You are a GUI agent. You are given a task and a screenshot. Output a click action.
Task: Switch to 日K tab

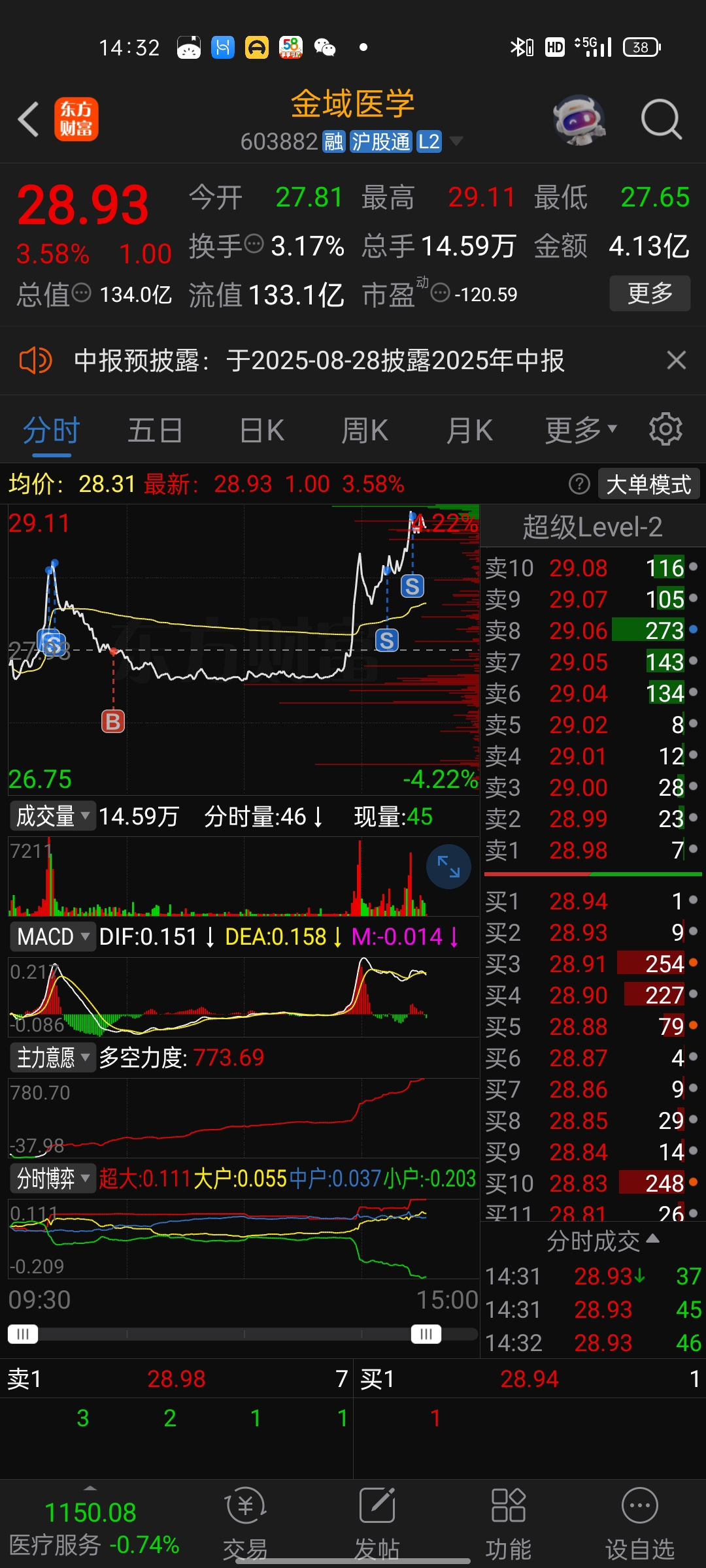(261, 430)
